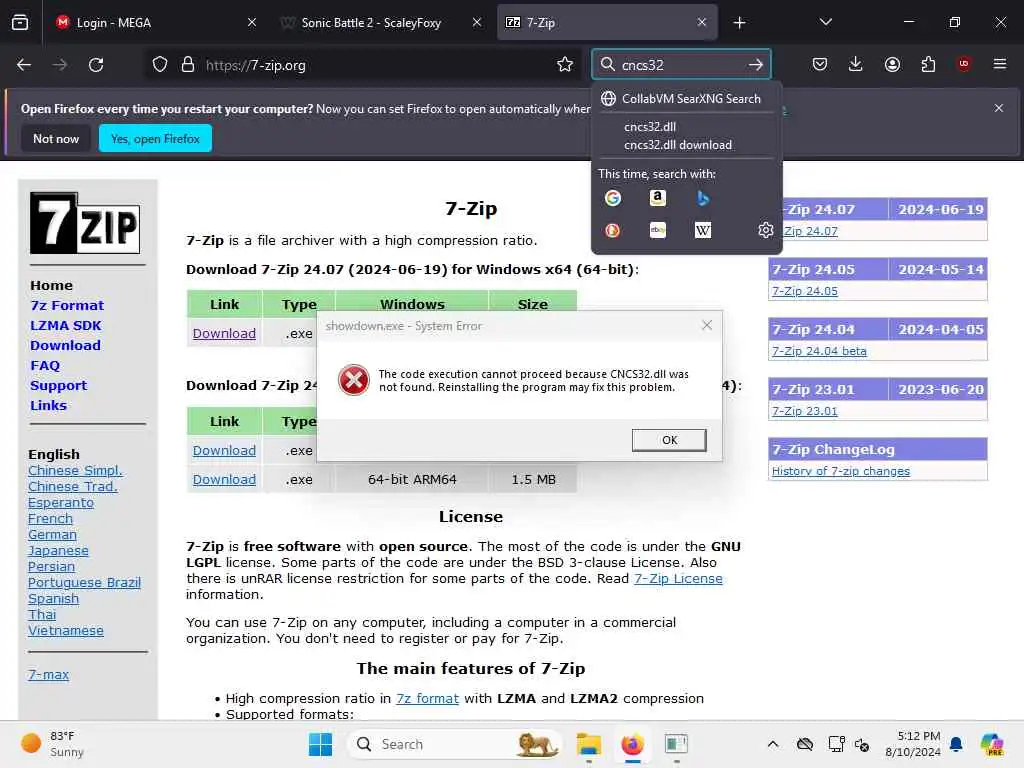This screenshot has height=768, width=1024.
Task: Open File Explorer from the taskbar
Action: tap(588, 744)
